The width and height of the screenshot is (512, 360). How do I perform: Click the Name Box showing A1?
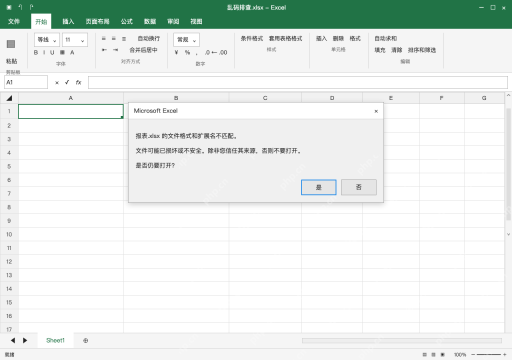[26, 82]
